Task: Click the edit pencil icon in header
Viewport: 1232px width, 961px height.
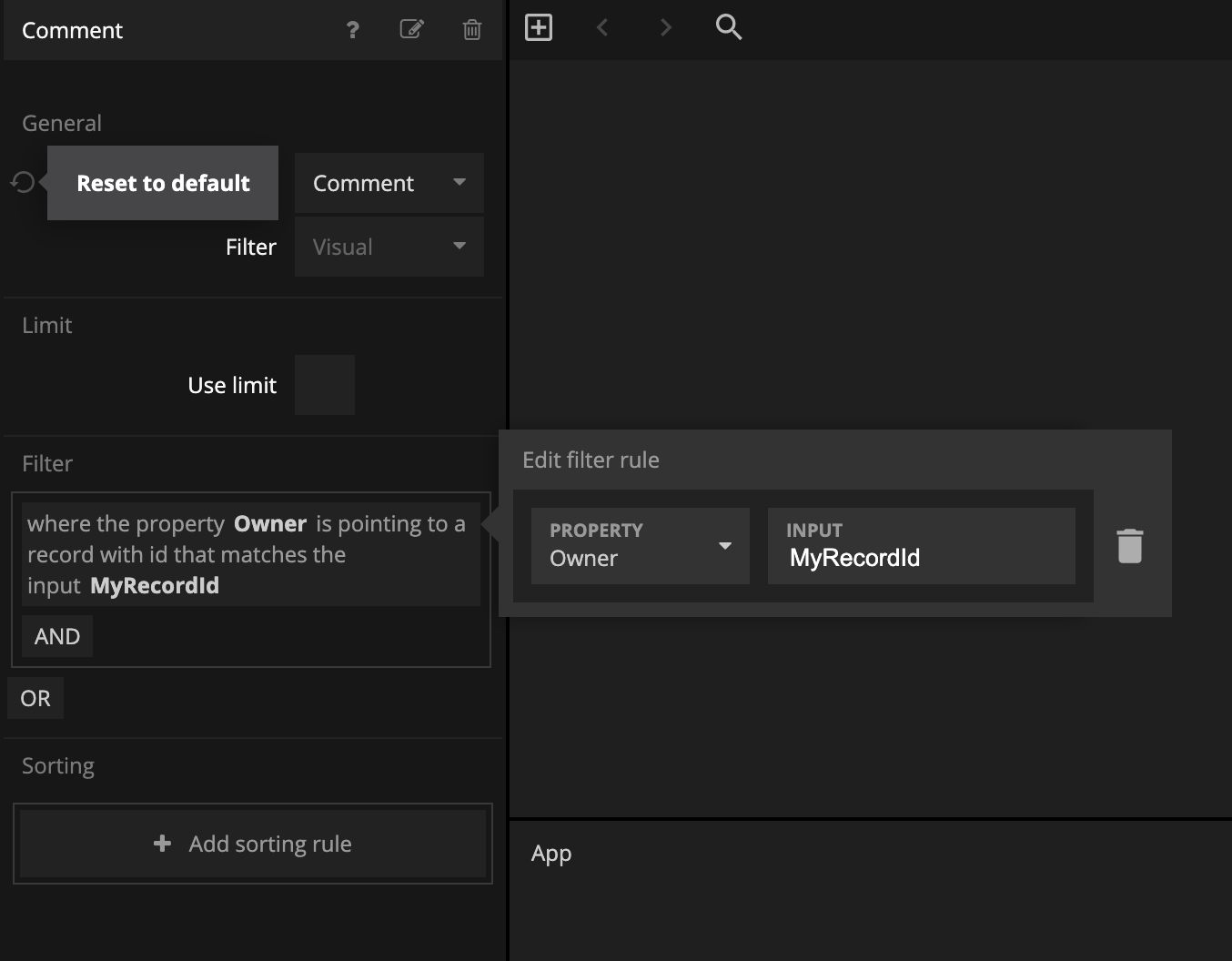Action: click(412, 29)
